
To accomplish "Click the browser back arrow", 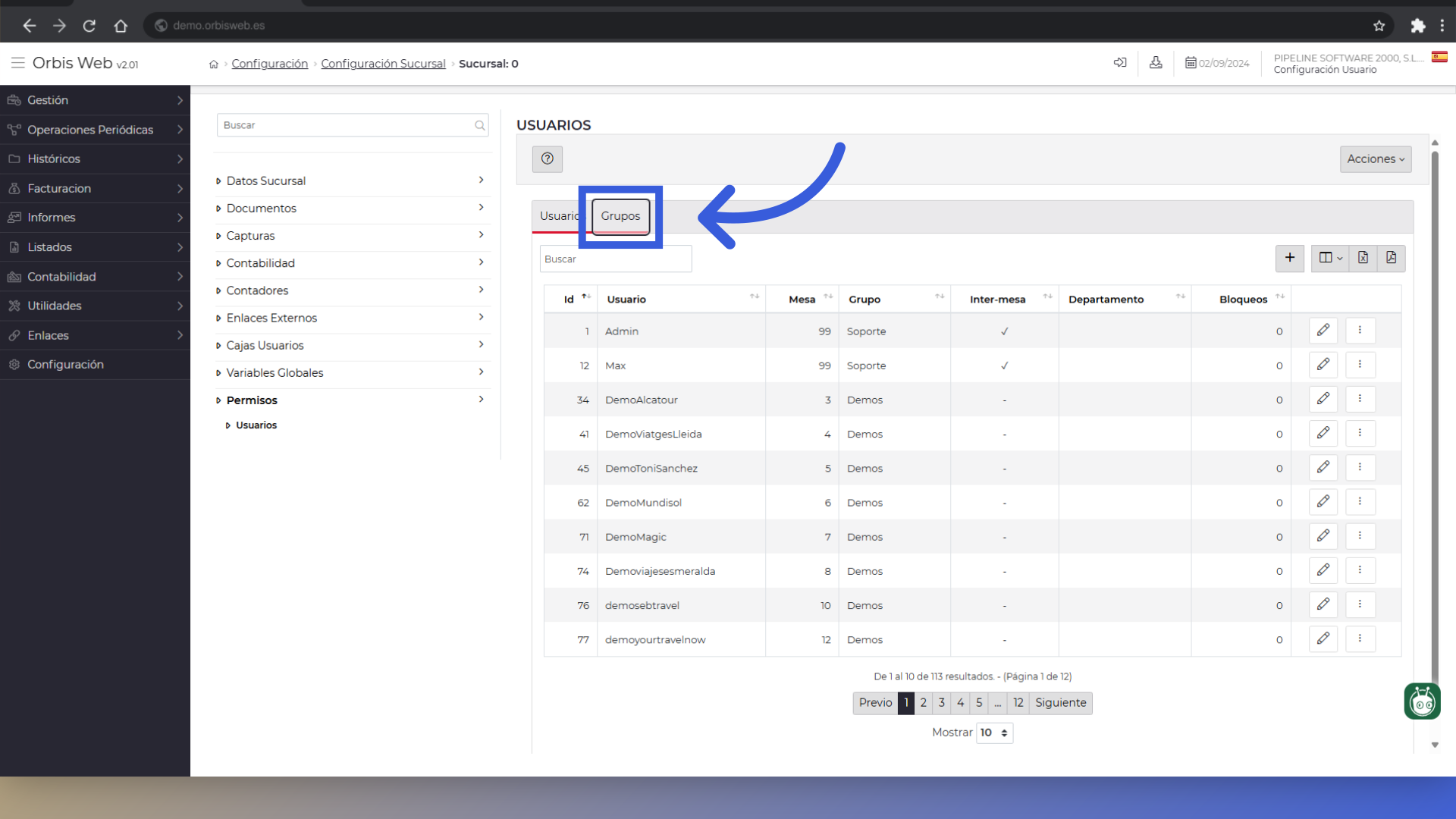I will pyautogui.click(x=29, y=26).
